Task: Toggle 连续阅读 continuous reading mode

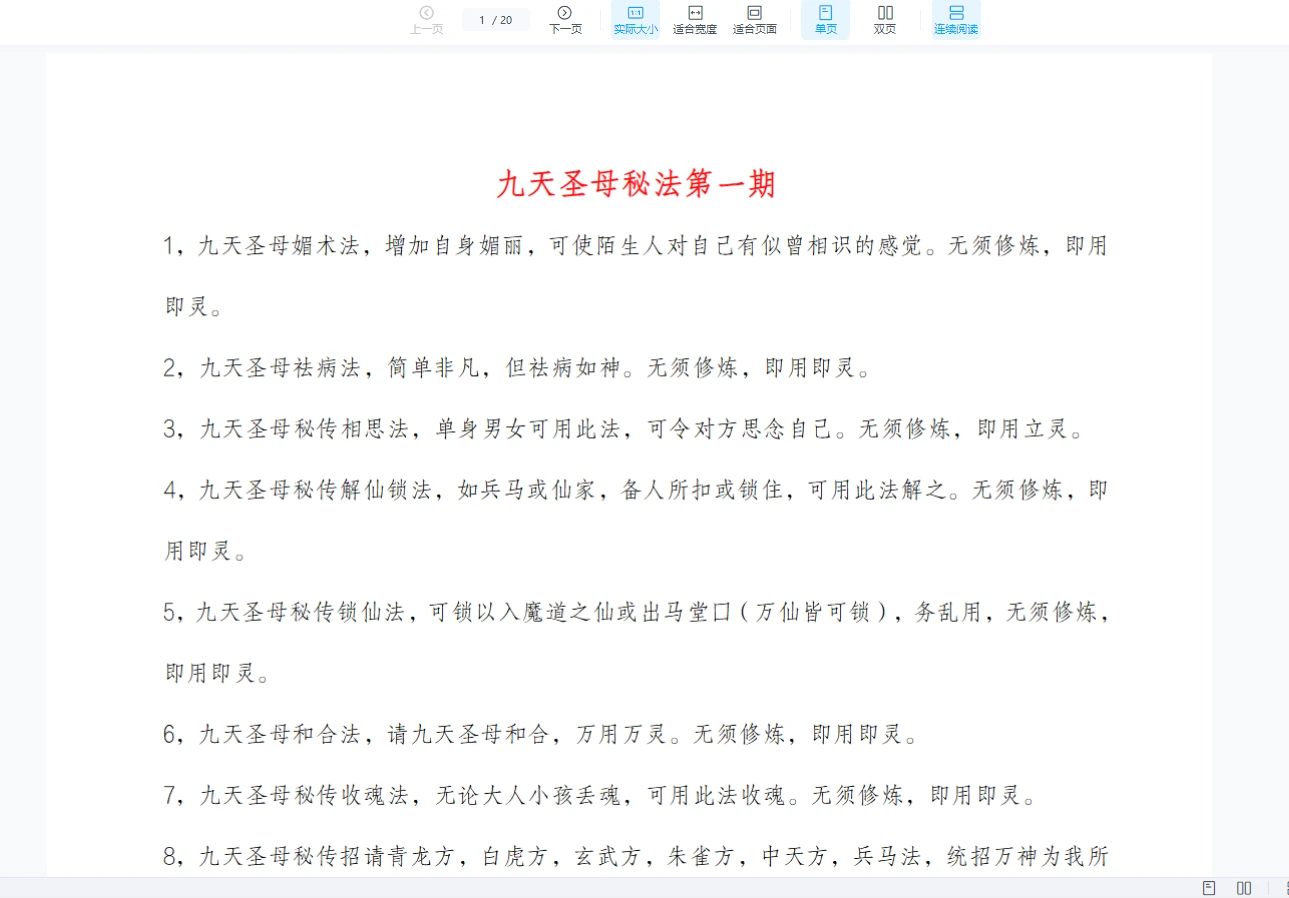Action: click(956, 19)
